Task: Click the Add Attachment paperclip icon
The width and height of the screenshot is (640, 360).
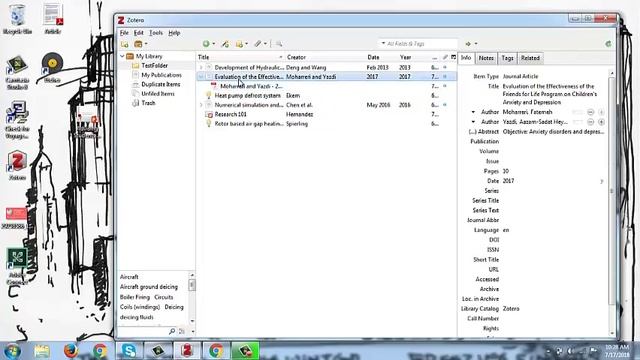Action: (x=258, y=44)
